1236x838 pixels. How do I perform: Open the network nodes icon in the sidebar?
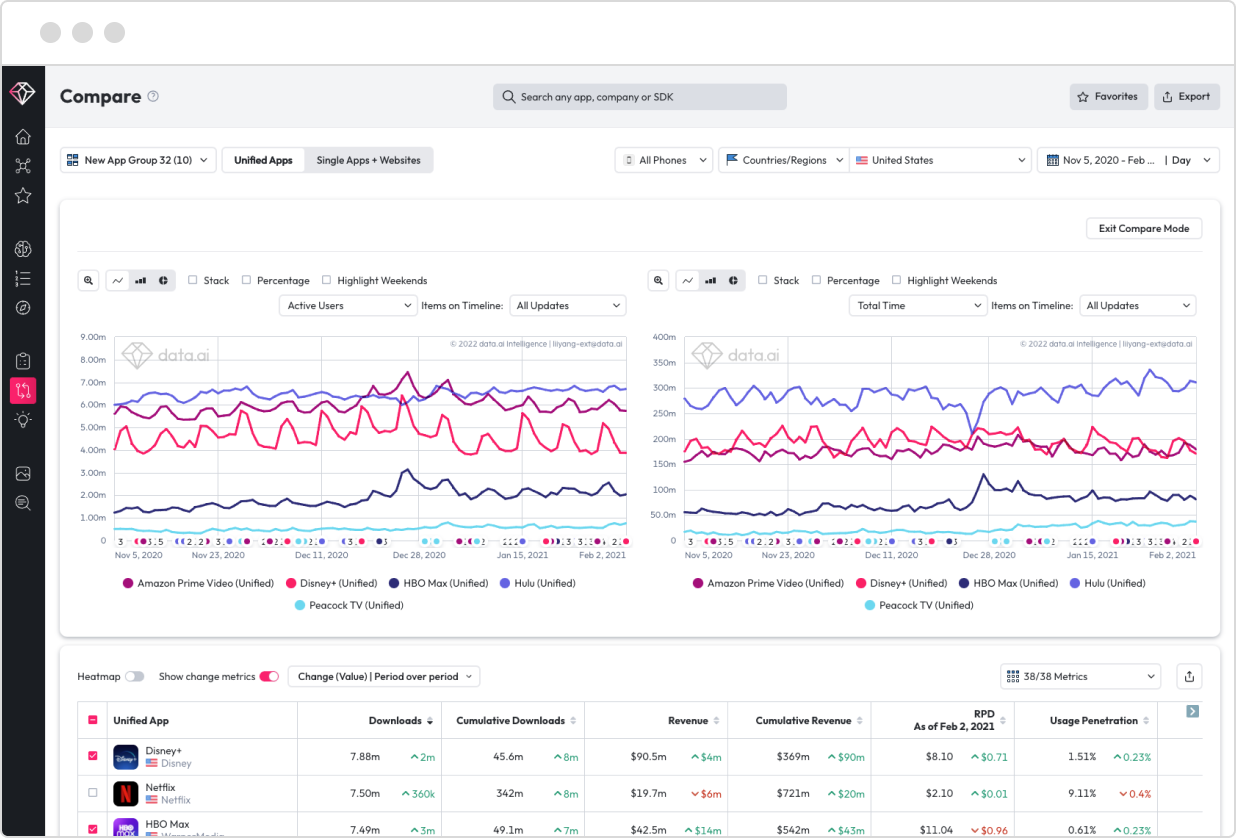tap(23, 166)
